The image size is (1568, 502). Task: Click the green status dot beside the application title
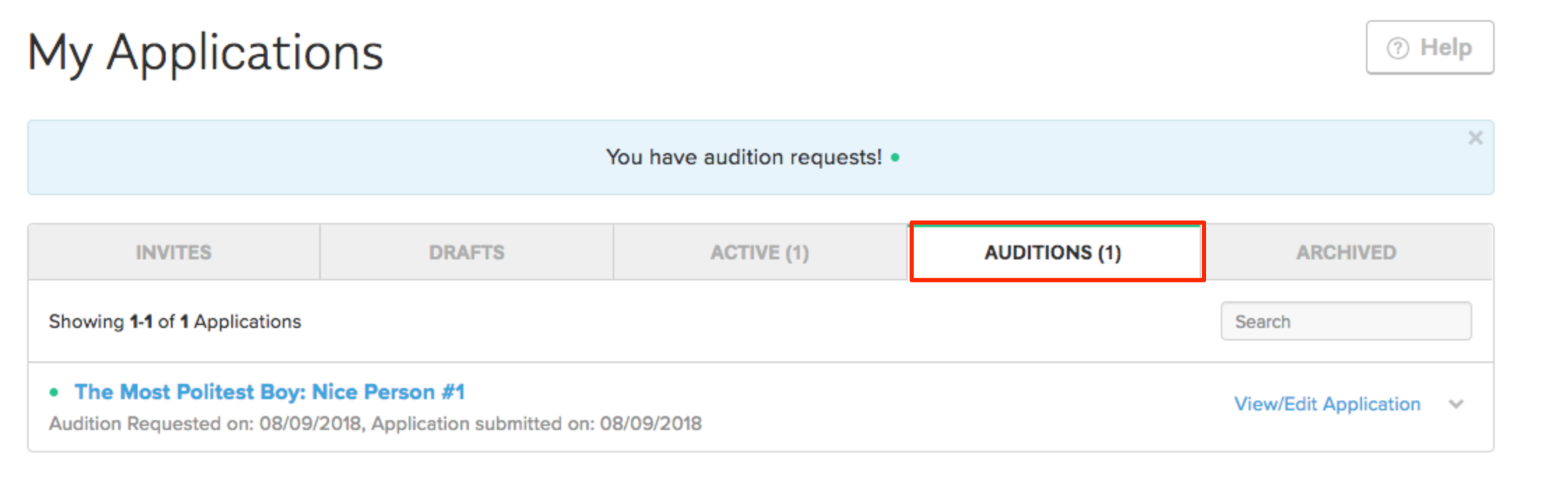click(x=54, y=392)
